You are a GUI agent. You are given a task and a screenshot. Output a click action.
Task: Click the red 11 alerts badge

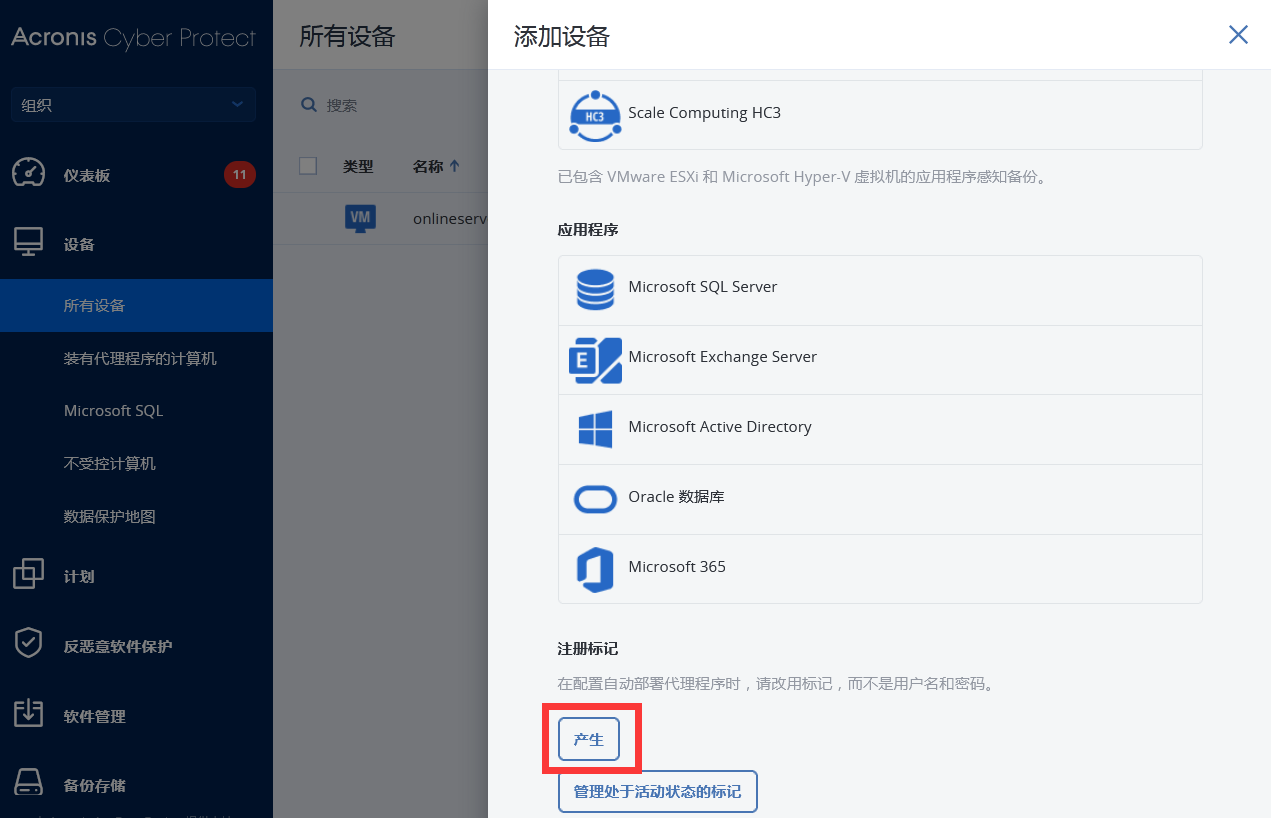pos(239,174)
